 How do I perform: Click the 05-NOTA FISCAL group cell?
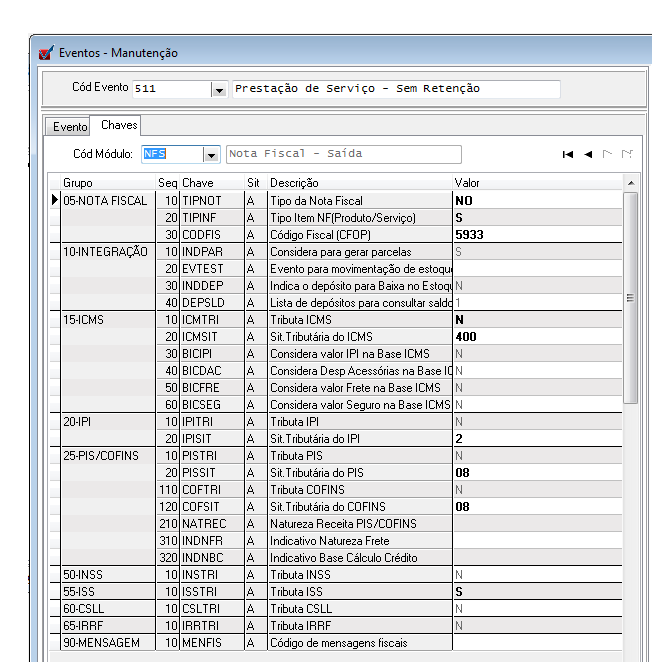click(105, 200)
